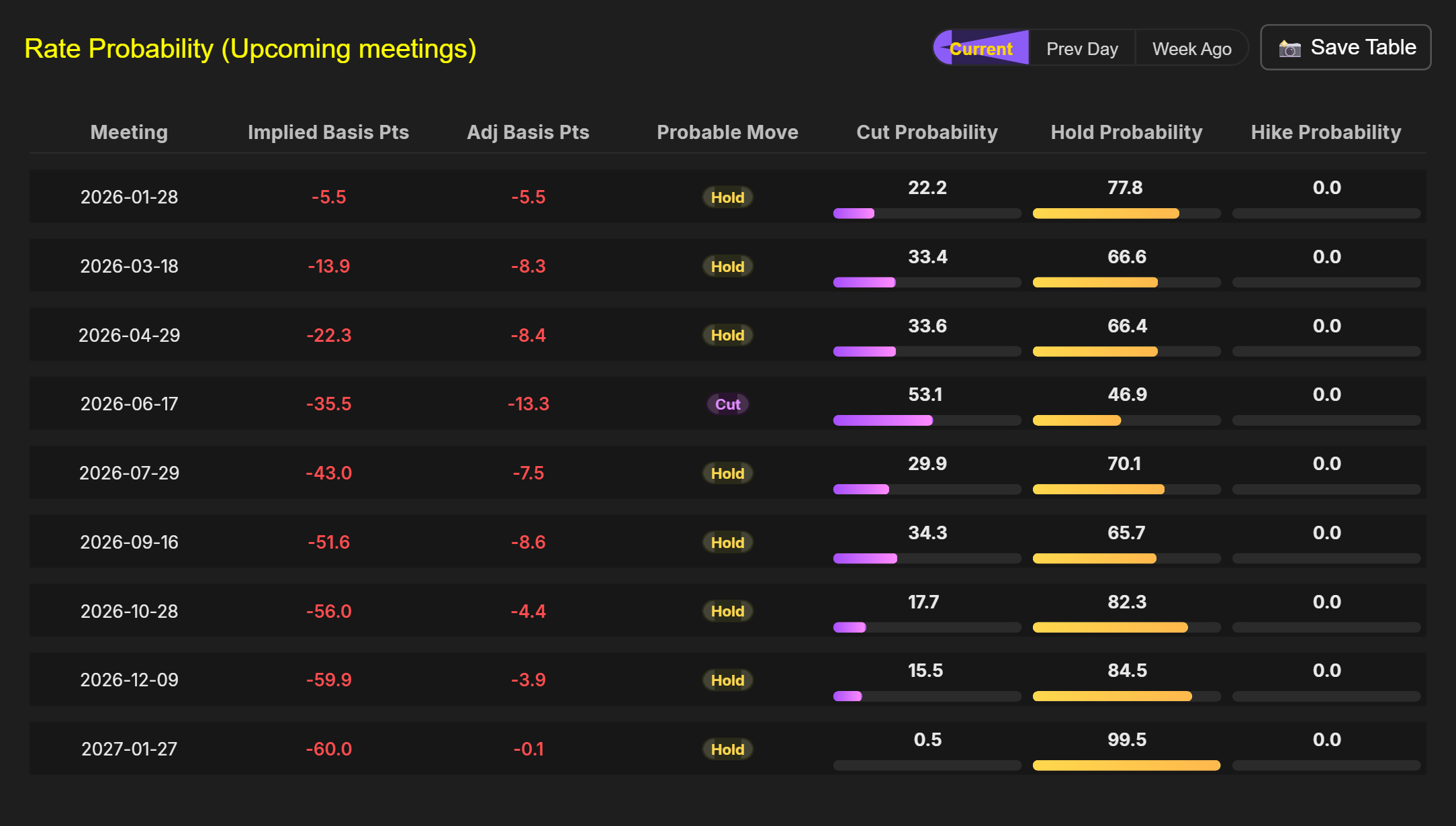Click the Implied Basis Pts column header
This screenshot has width=1456, height=826.
click(x=328, y=132)
